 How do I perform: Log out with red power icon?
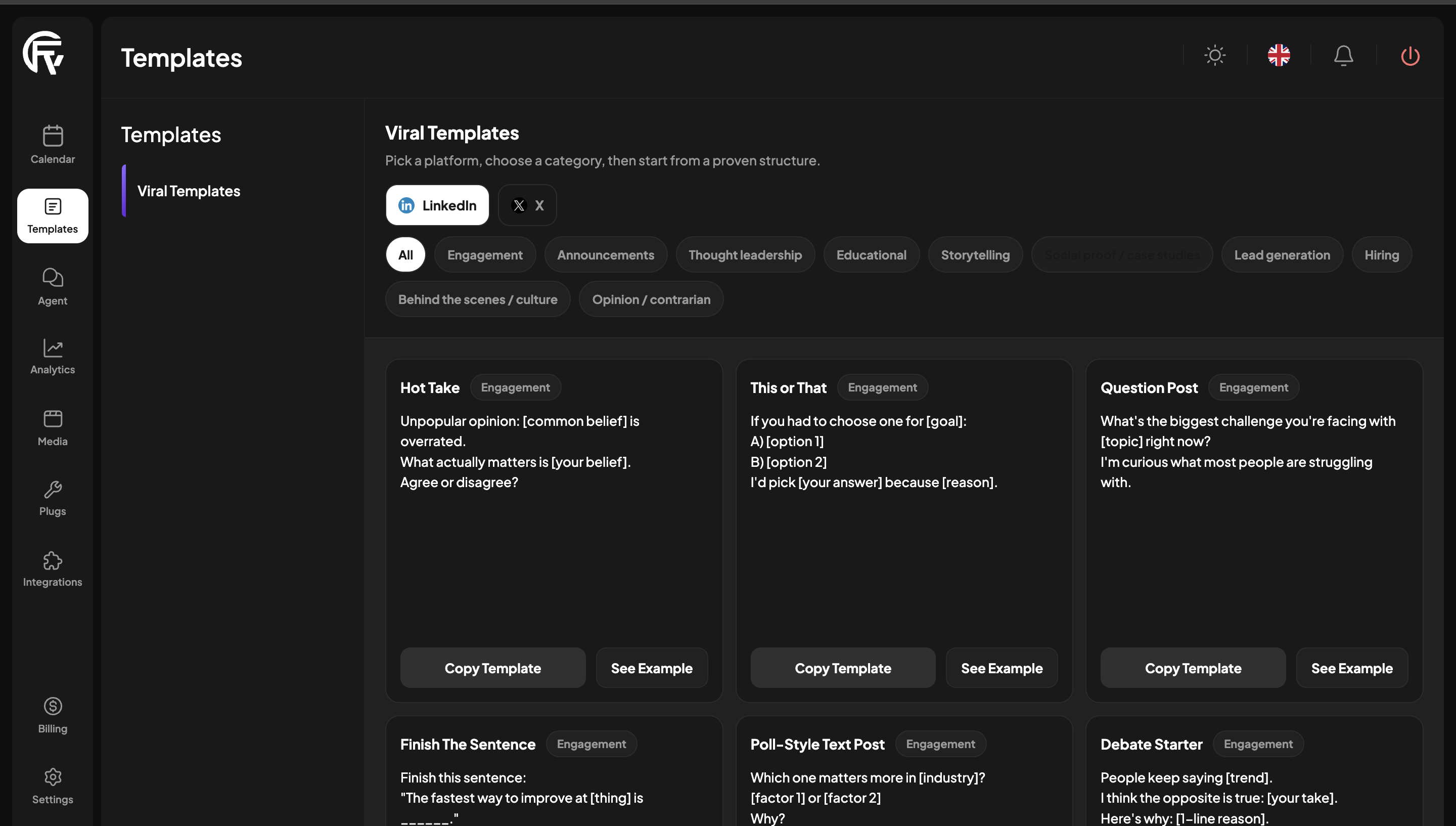(1409, 56)
